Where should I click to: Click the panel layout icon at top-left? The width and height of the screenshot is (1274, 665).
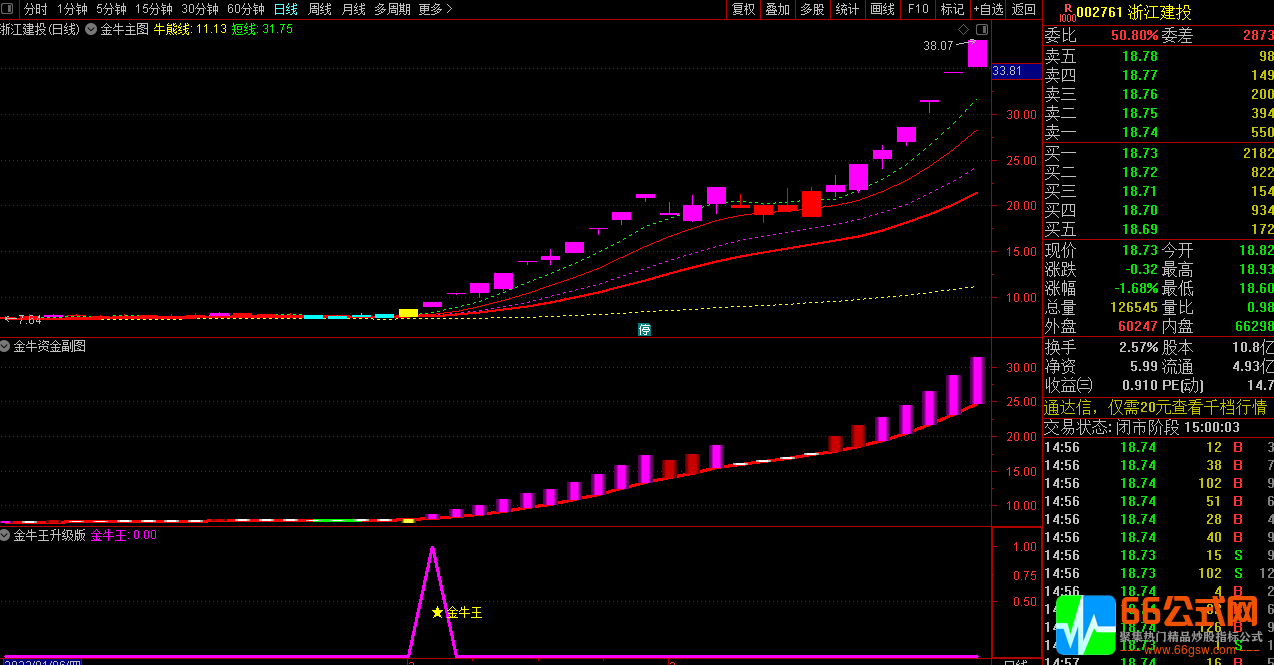(9, 9)
